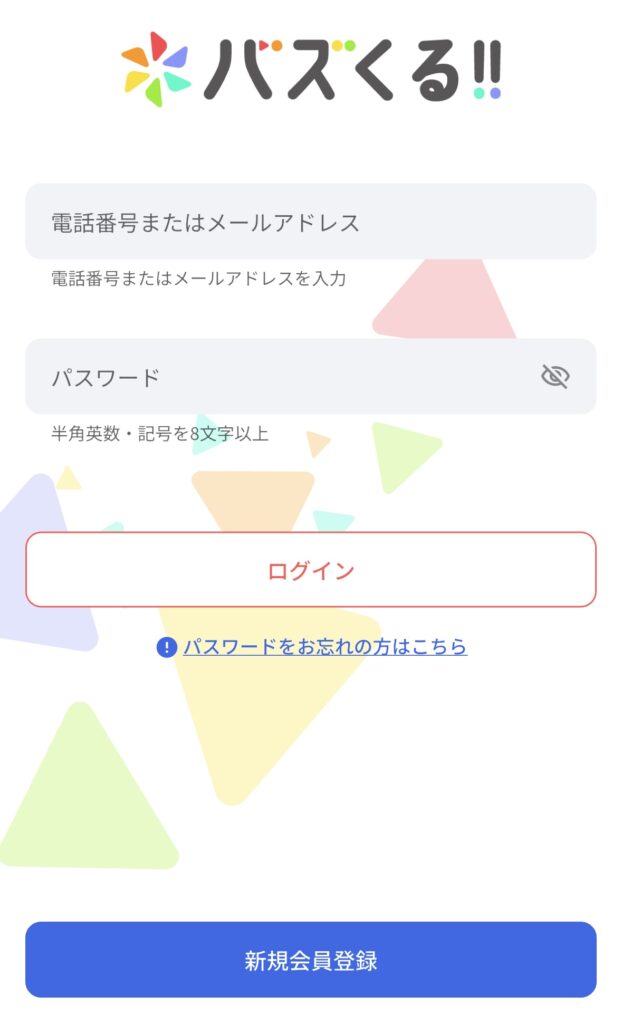Click the colorful pinwheel logo icon
Screen dimensions: 622x1024
pyautogui.click(x=155, y=68)
